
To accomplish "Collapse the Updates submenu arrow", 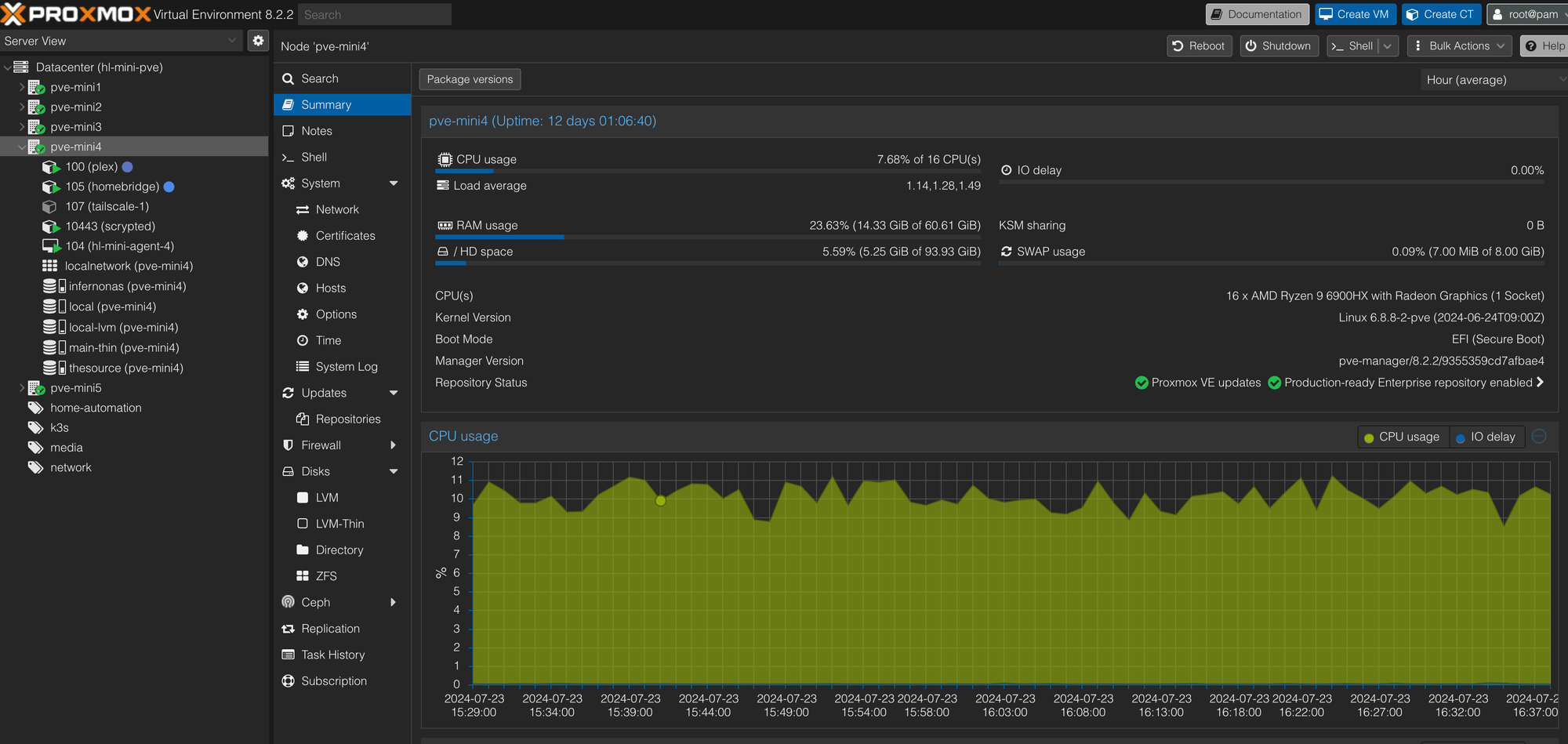I will pyautogui.click(x=394, y=393).
